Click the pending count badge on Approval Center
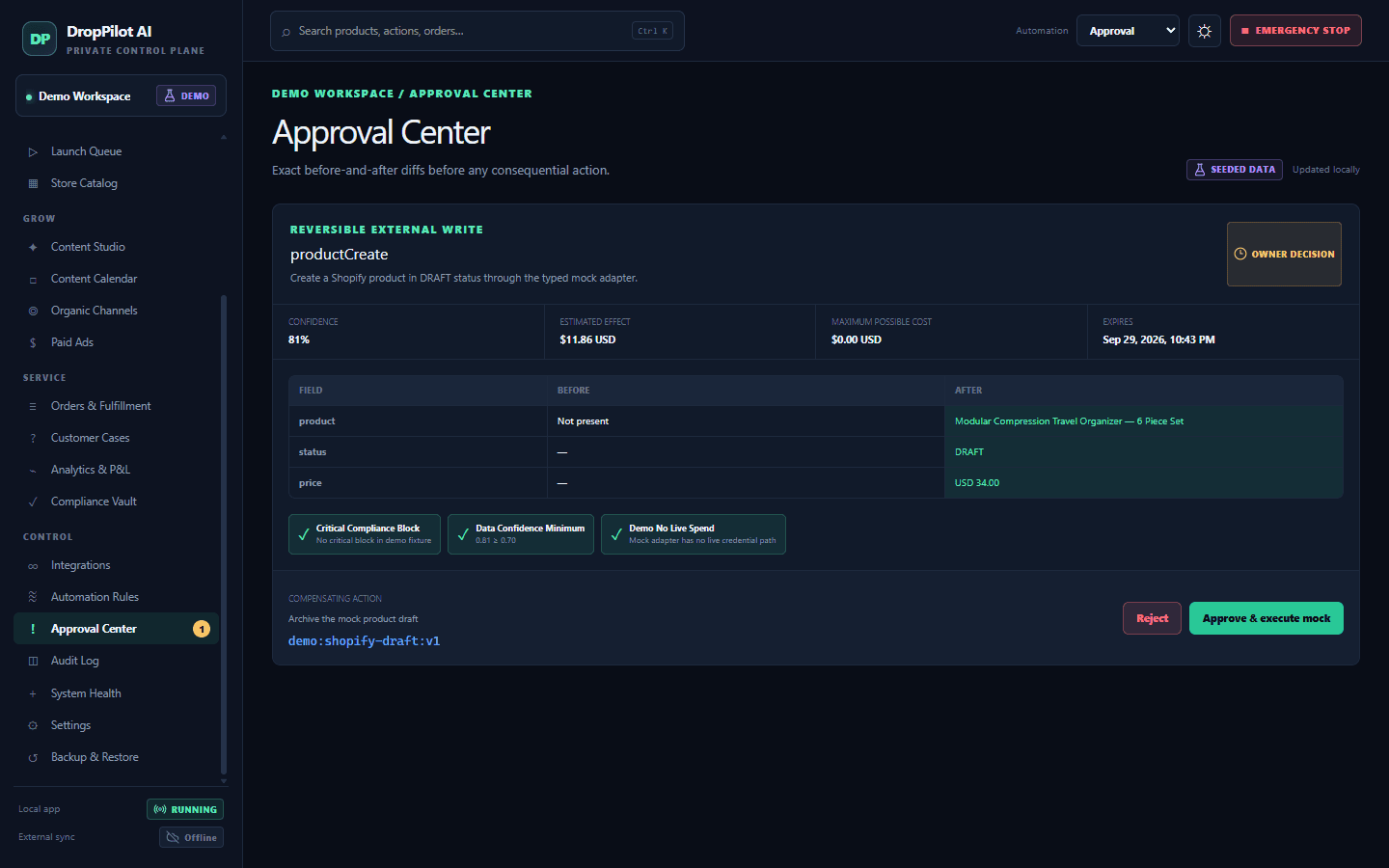The height and width of the screenshot is (868, 1389). (x=202, y=629)
